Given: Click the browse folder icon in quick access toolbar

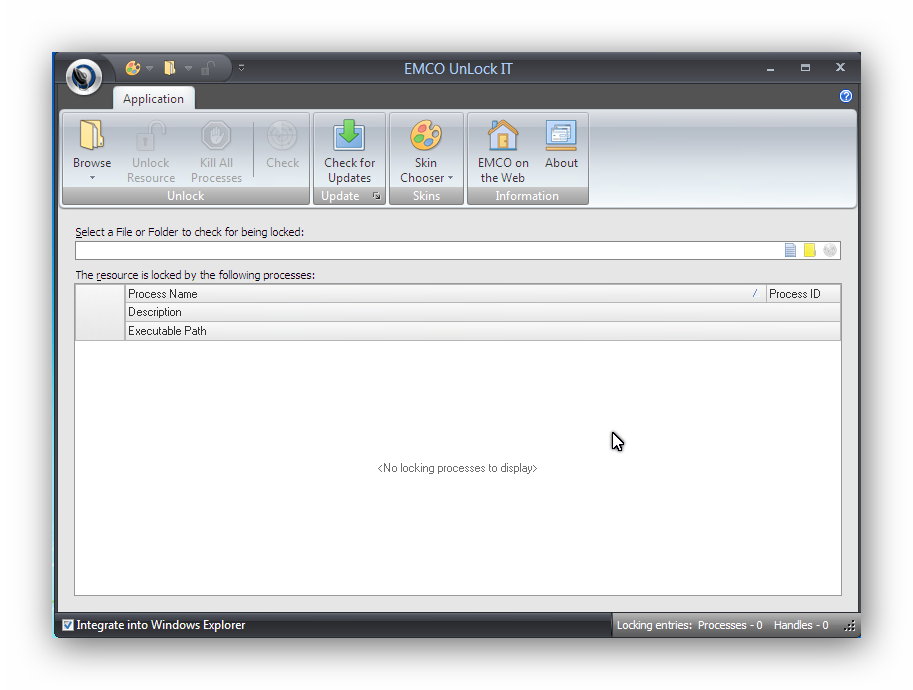Looking at the screenshot, I should (x=169, y=68).
